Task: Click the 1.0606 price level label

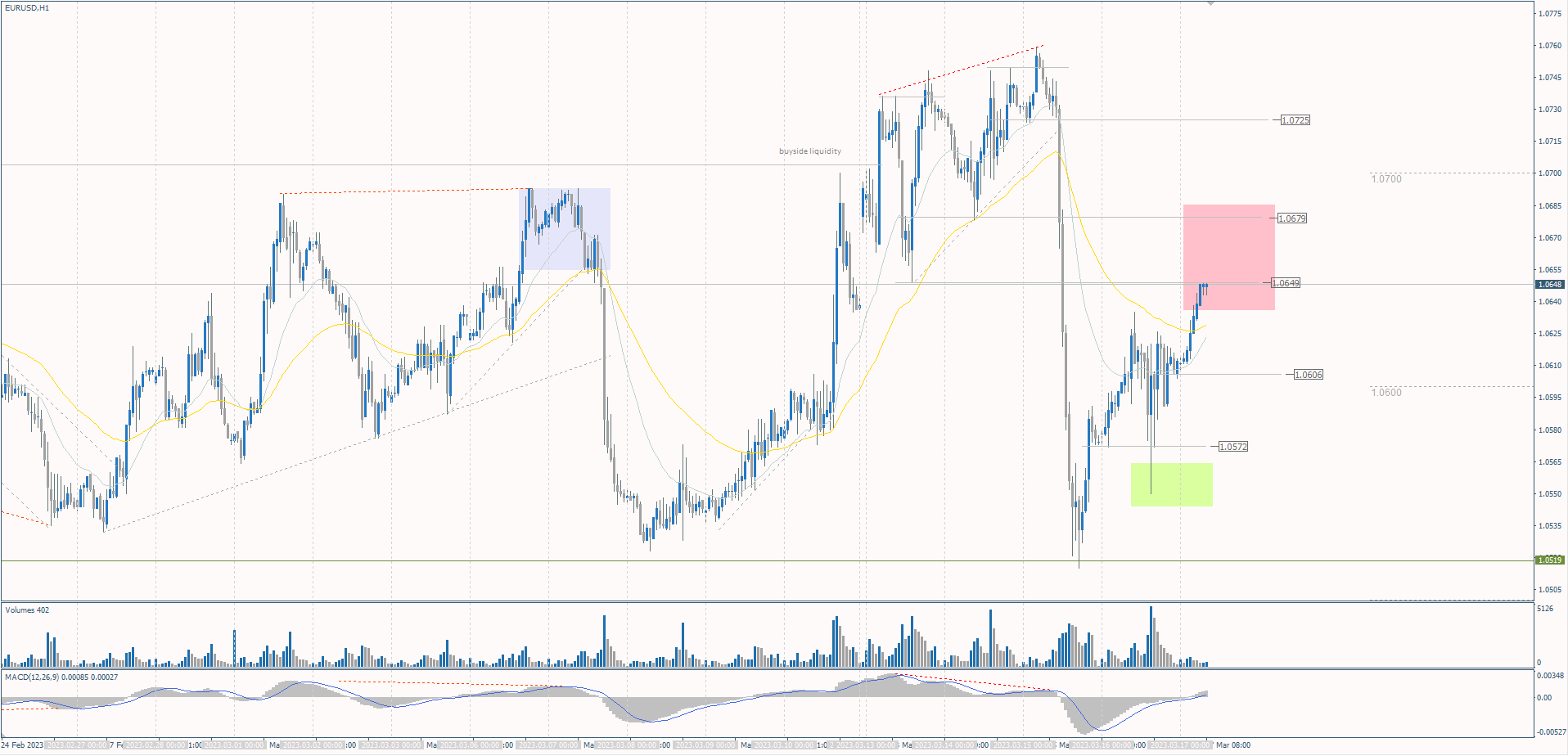Action: (x=1308, y=375)
